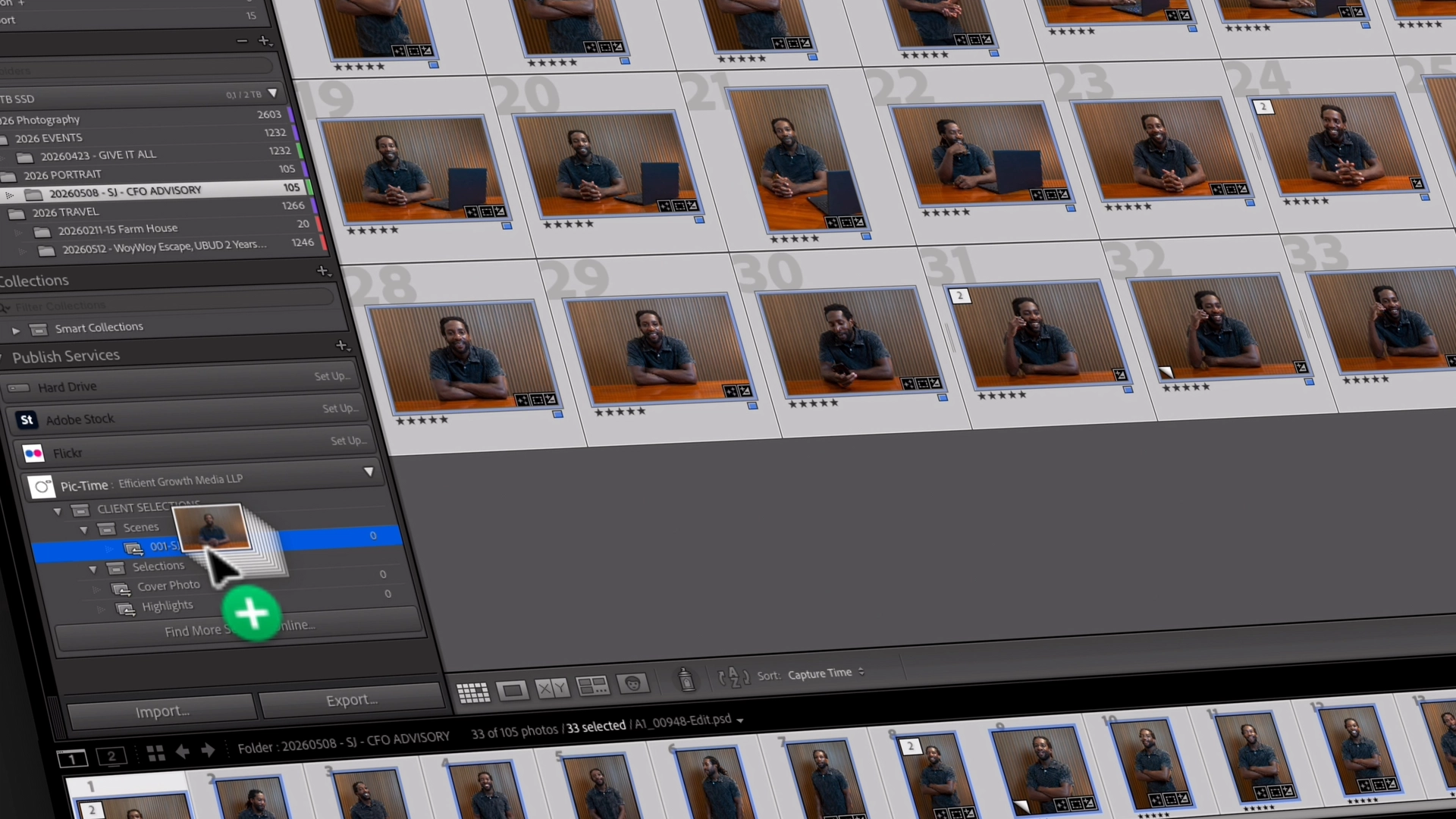Expand Smart Collections triangle
Viewport: 1456px width, 819px height.
pos(16,331)
